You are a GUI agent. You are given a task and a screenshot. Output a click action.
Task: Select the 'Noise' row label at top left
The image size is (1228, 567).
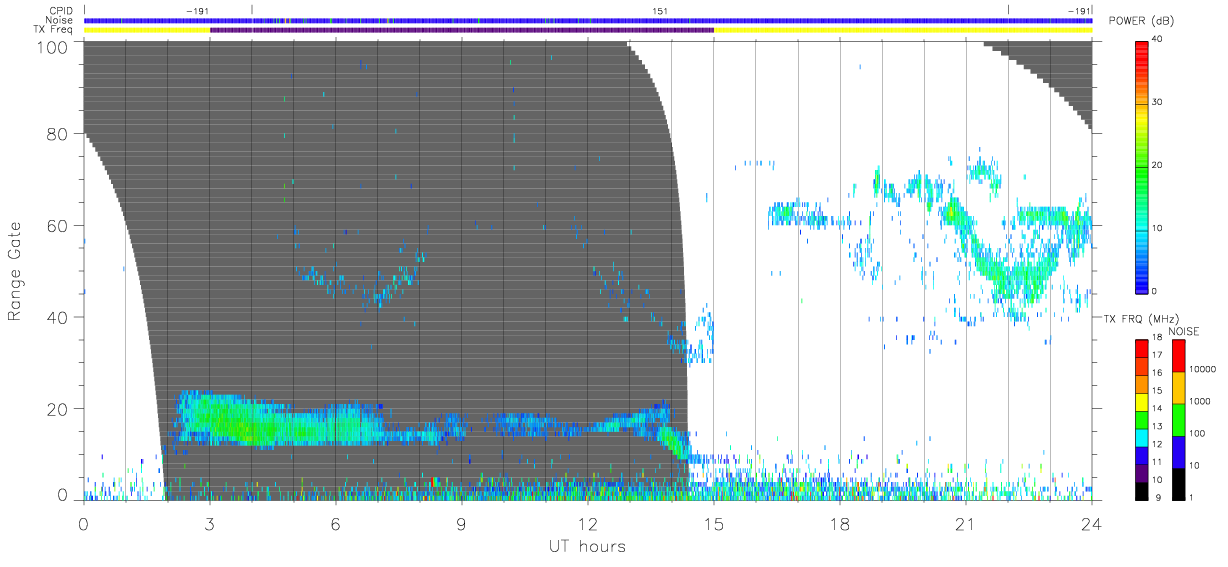(x=61, y=20)
